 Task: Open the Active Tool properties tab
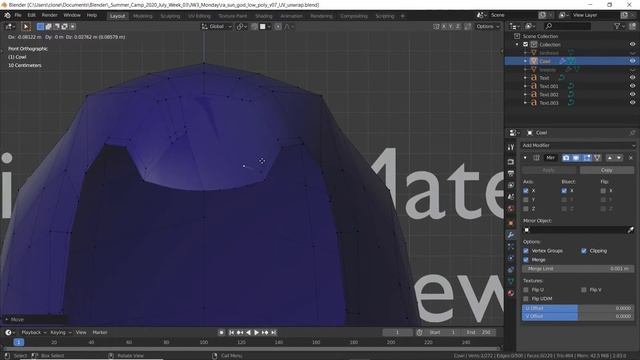coord(511,147)
